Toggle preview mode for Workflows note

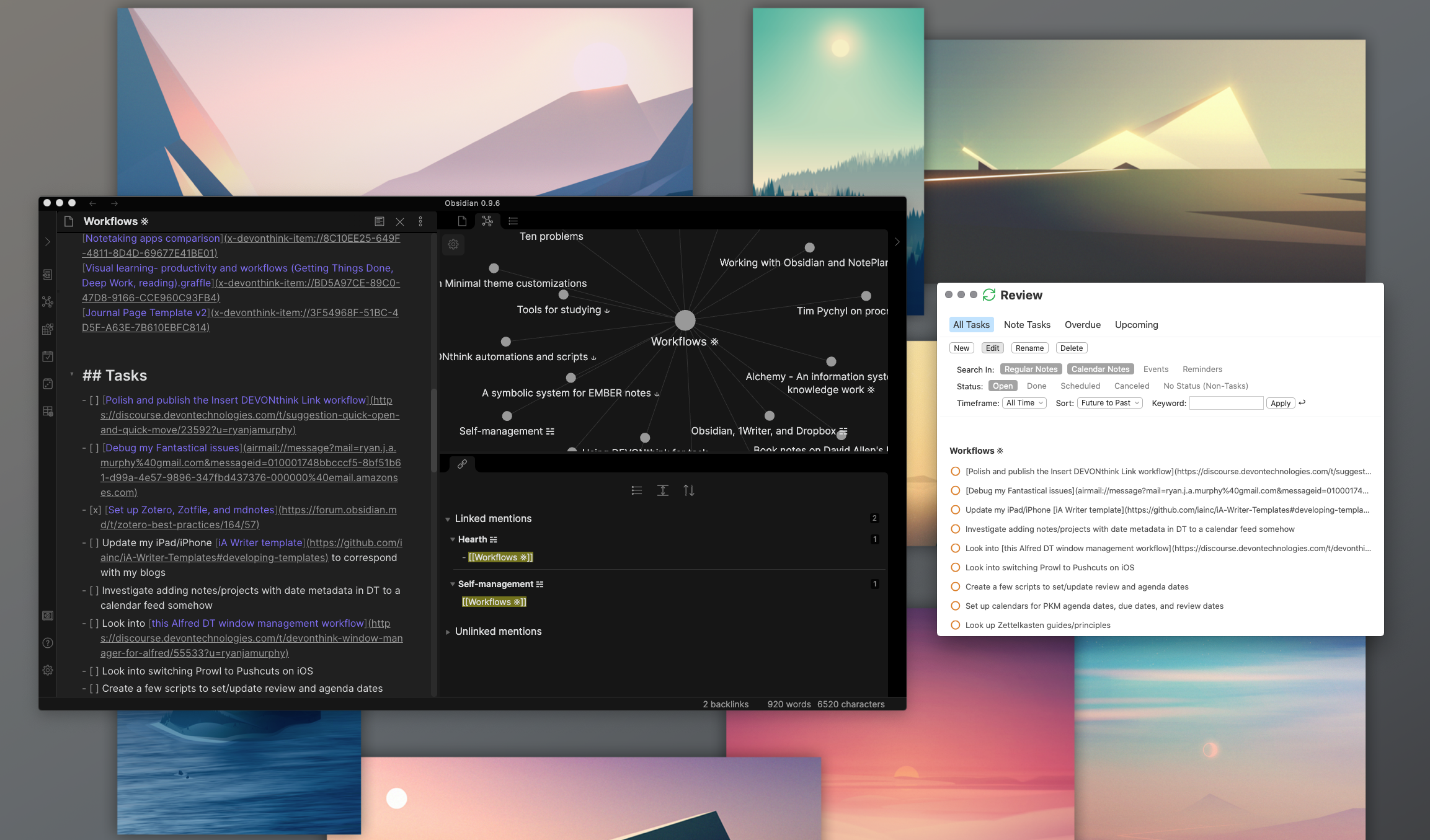380,221
